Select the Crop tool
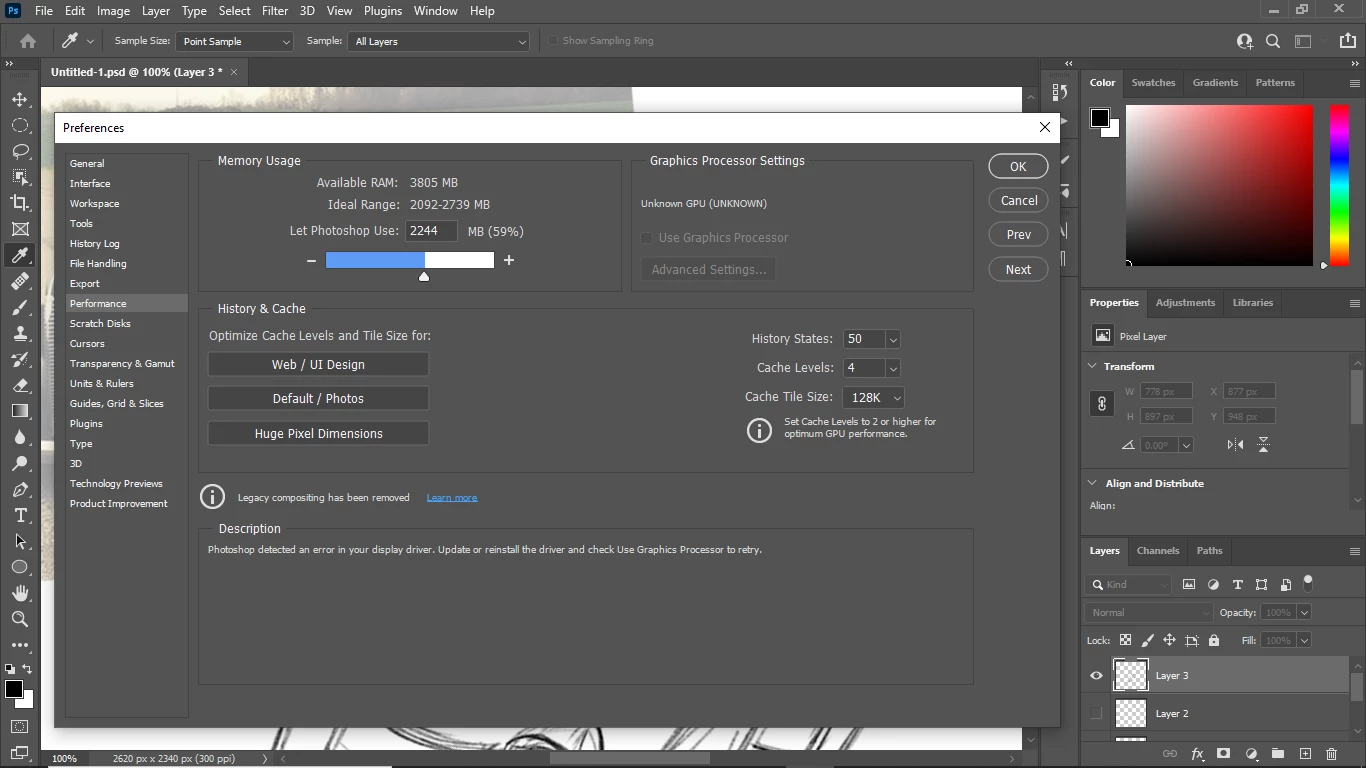The width and height of the screenshot is (1366, 768). (x=20, y=203)
